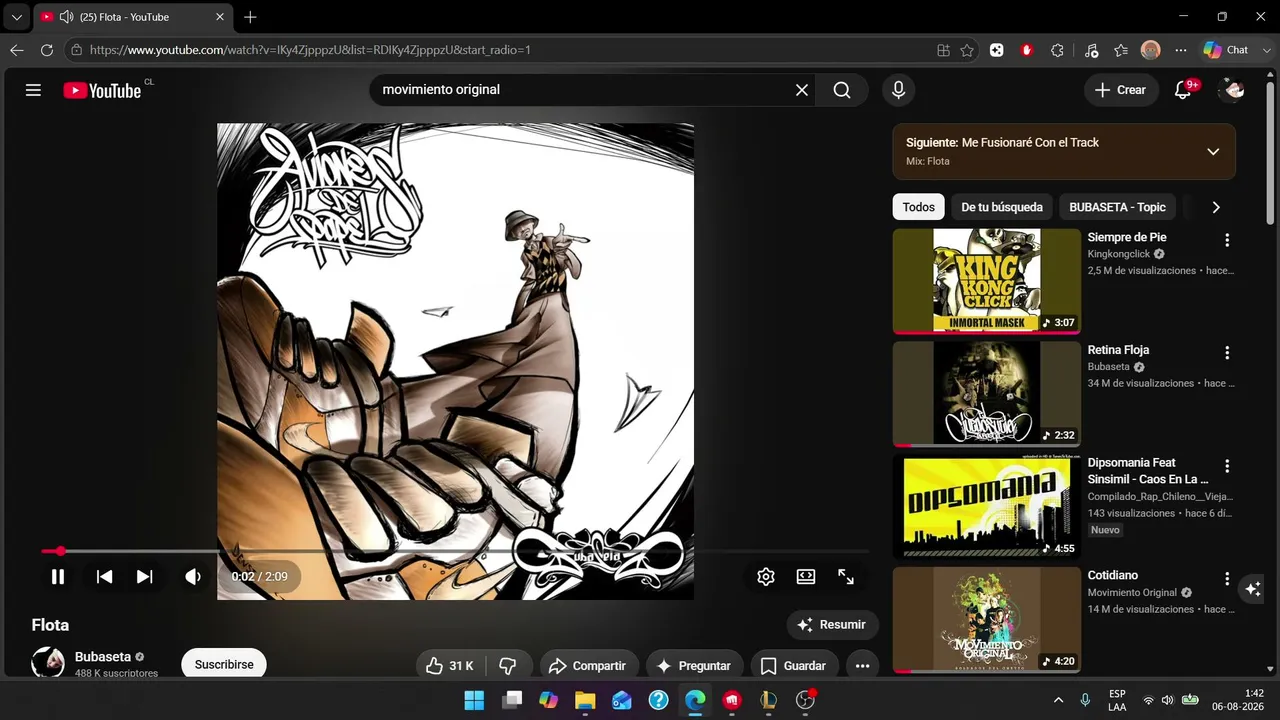
Task: Open the Crear menu
Action: [1121, 90]
